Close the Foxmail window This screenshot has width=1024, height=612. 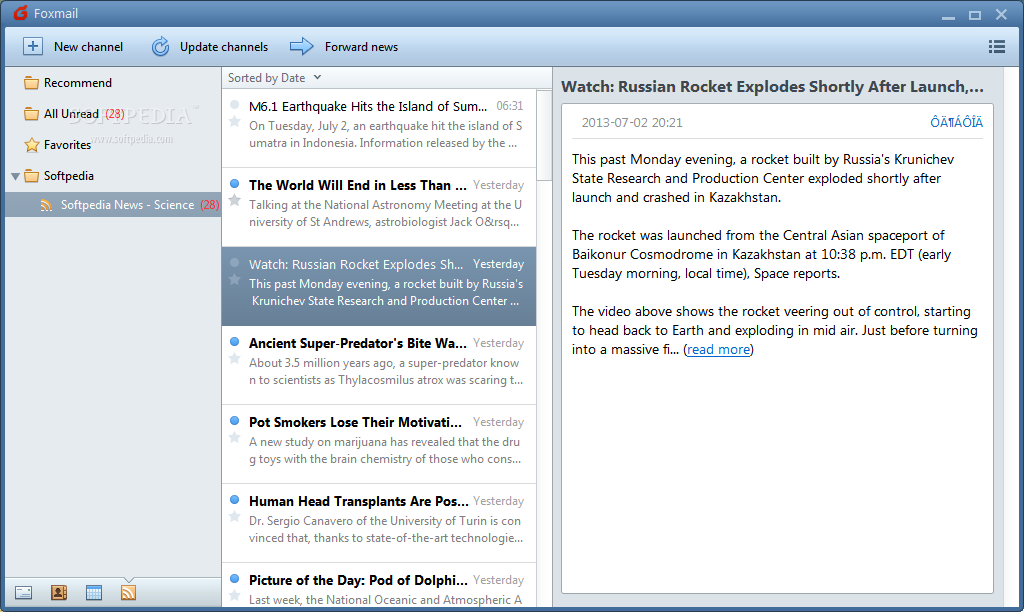[x=1001, y=14]
